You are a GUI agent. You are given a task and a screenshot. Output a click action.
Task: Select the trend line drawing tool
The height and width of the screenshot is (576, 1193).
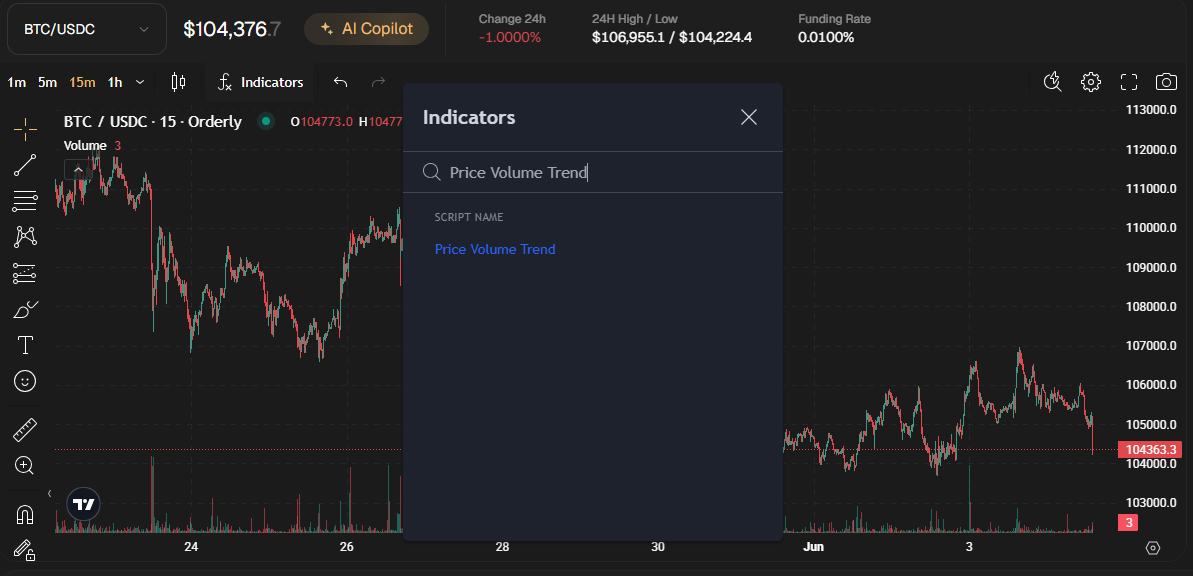tap(25, 165)
